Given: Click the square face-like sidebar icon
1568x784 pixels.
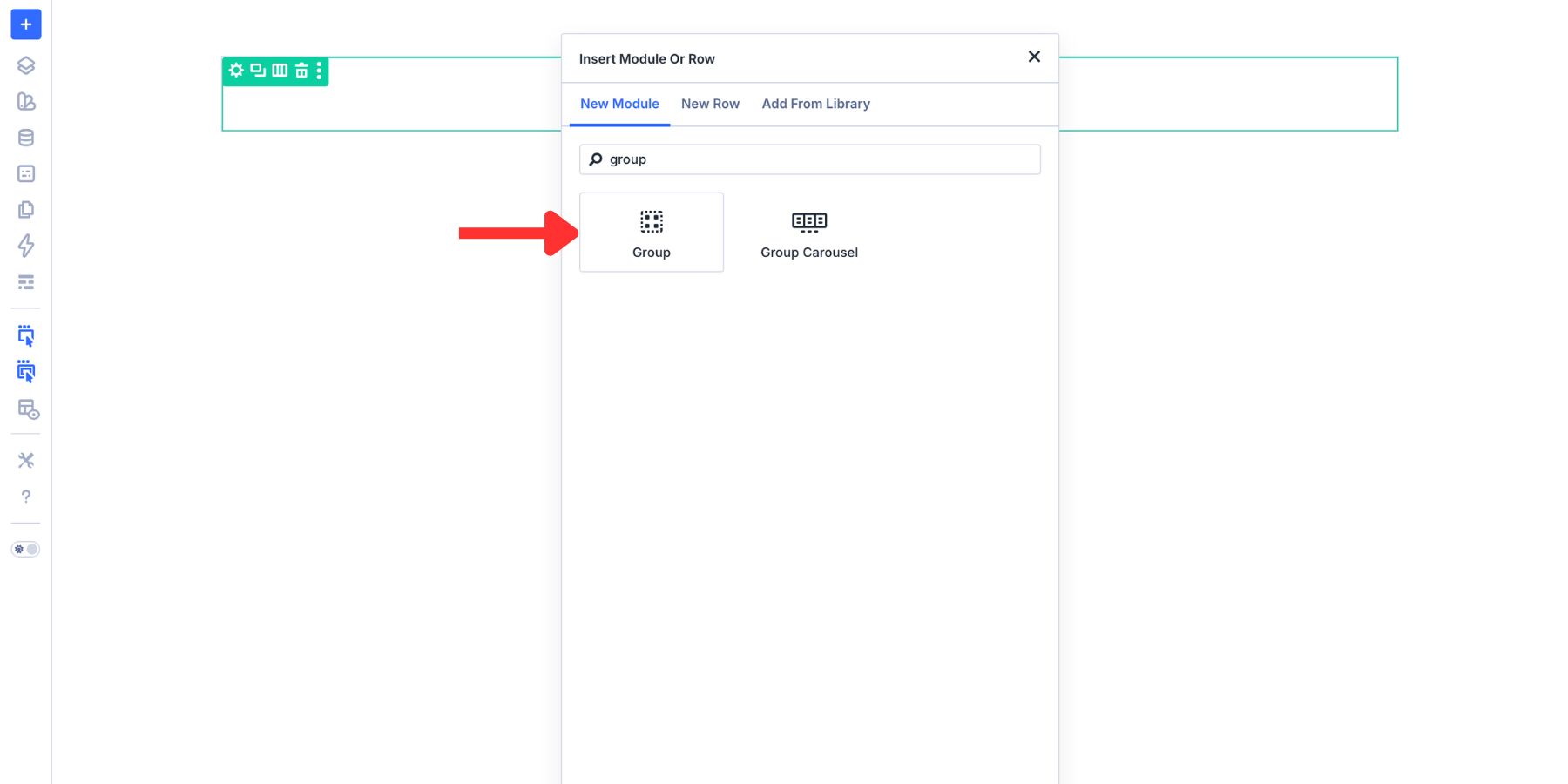Looking at the screenshot, I should [26, 173].
